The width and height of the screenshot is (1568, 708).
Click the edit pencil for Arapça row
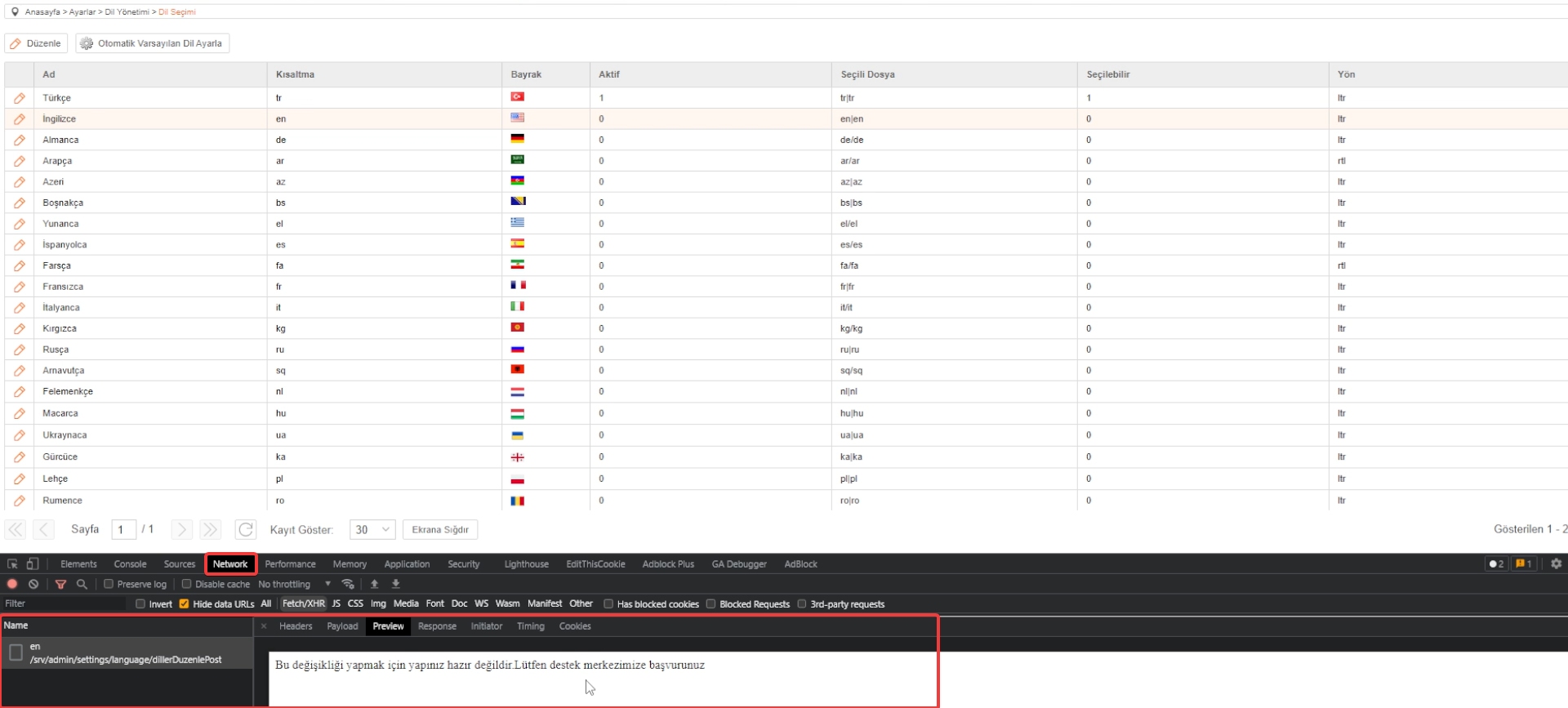(x=20, y=161)
